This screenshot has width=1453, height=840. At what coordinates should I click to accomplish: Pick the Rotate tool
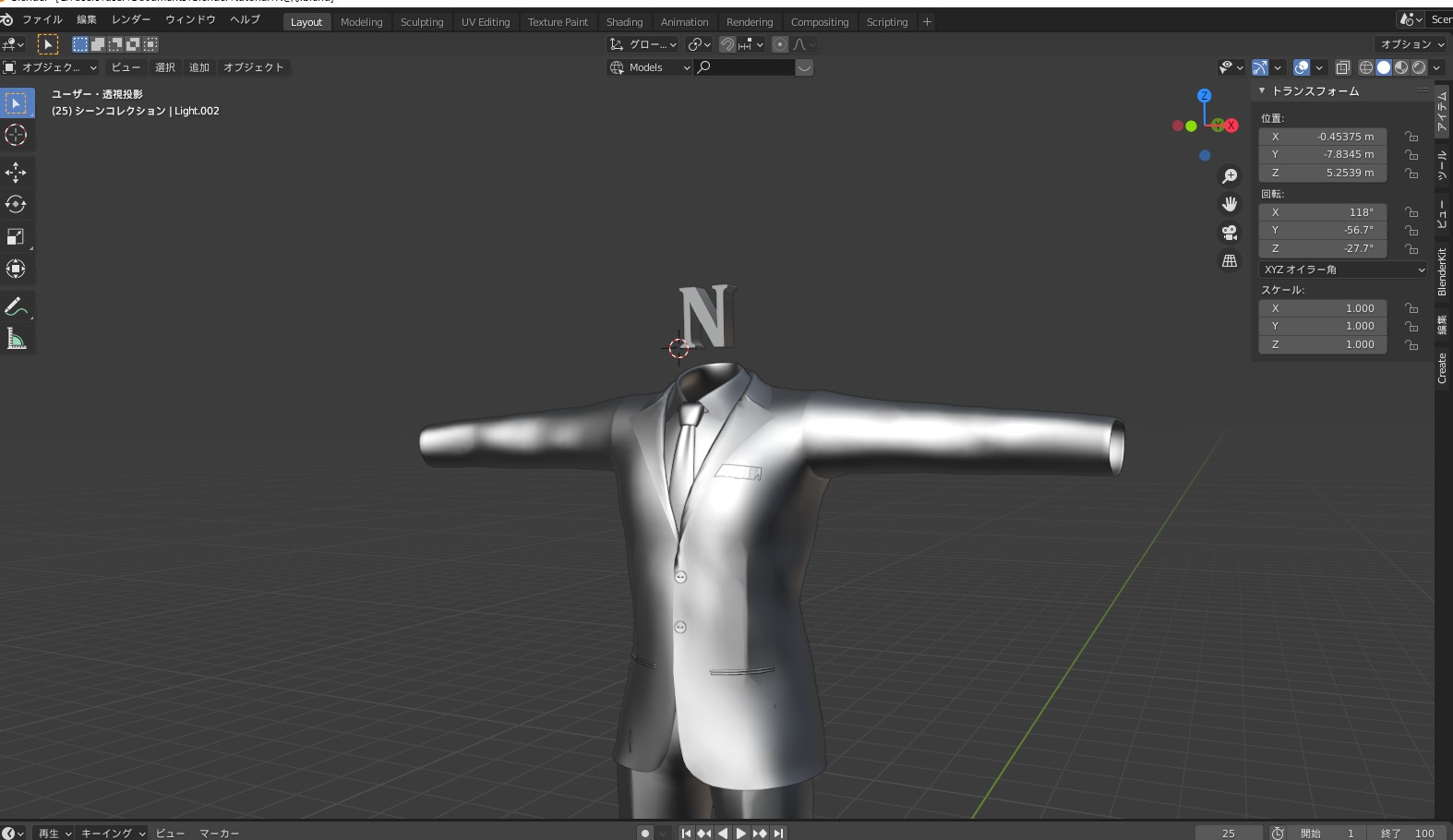click(16, 204)
